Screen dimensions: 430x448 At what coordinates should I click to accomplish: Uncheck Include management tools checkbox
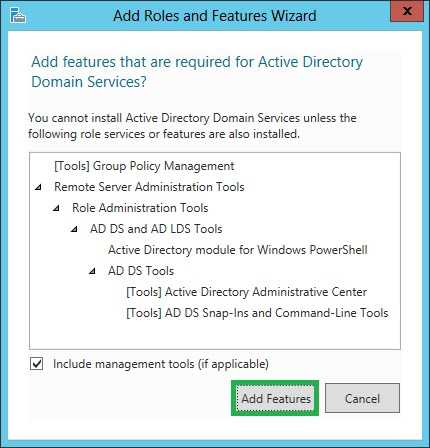pos(36,363)
